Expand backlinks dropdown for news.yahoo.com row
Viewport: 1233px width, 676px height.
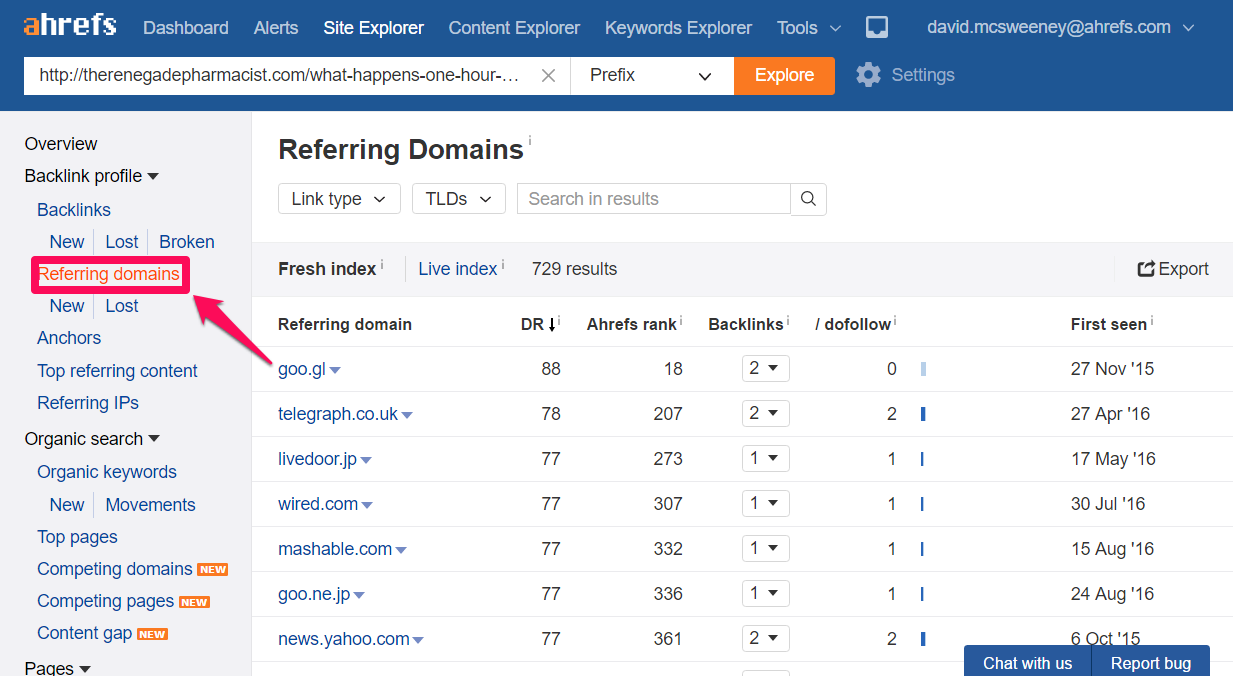click(766, 638)
